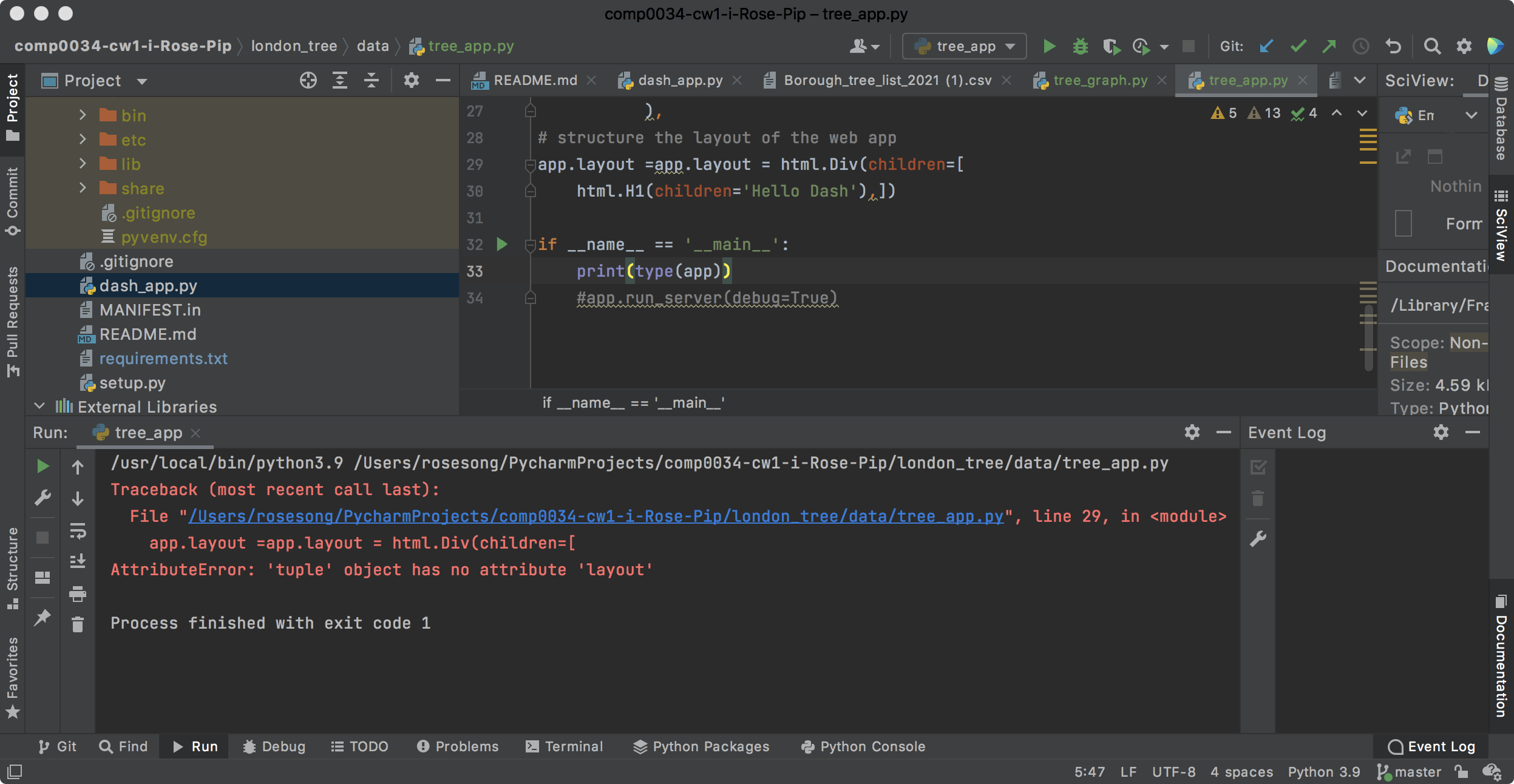Toggle pin tab icon in Run panel

[42, 618]
